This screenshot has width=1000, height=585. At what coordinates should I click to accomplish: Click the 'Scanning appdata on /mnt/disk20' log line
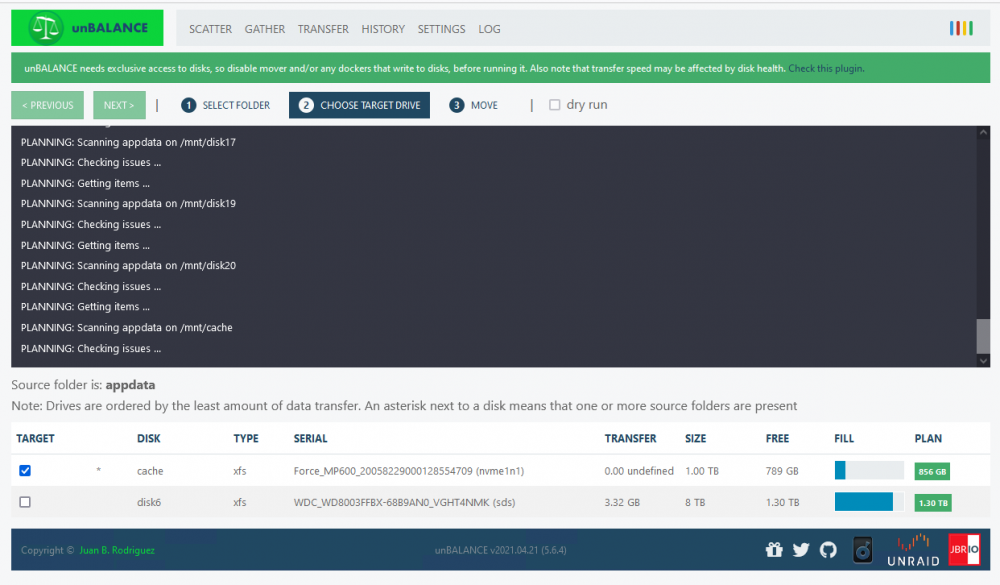tap(128, 265)
